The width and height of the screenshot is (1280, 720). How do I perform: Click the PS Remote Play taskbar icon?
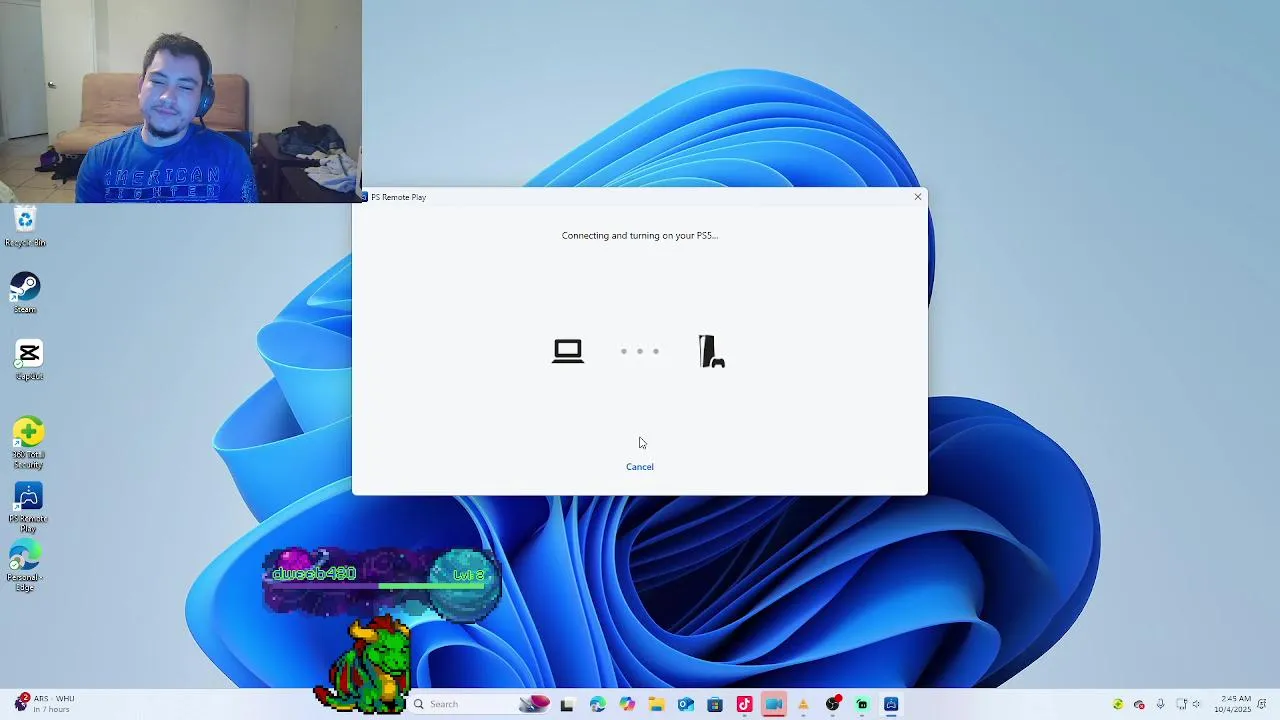pyautogui.click(x=891, y=704)
